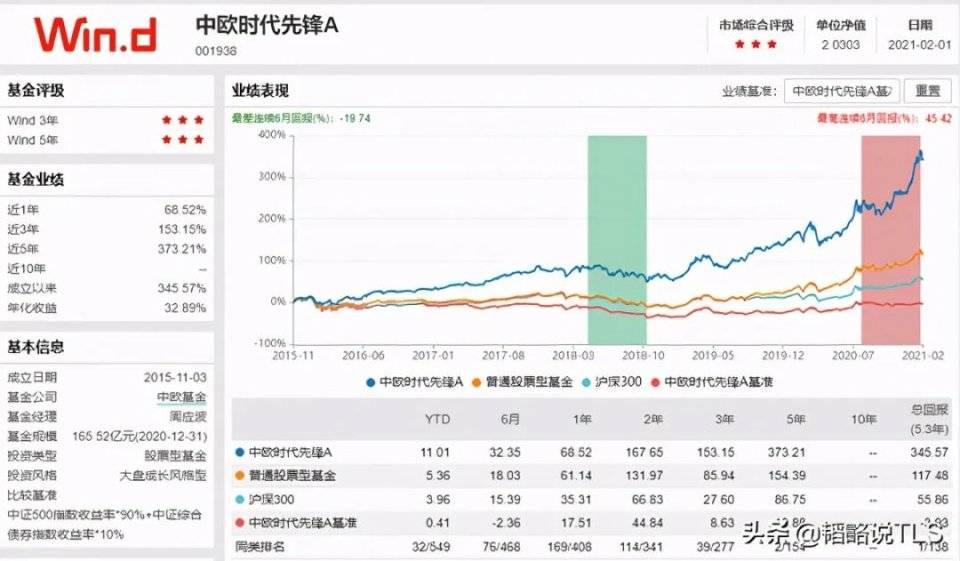Viewport: 960px width, 561px height.
Task: Open the 业绩基准 benchmark dropdown
Action: coord(842,91)
